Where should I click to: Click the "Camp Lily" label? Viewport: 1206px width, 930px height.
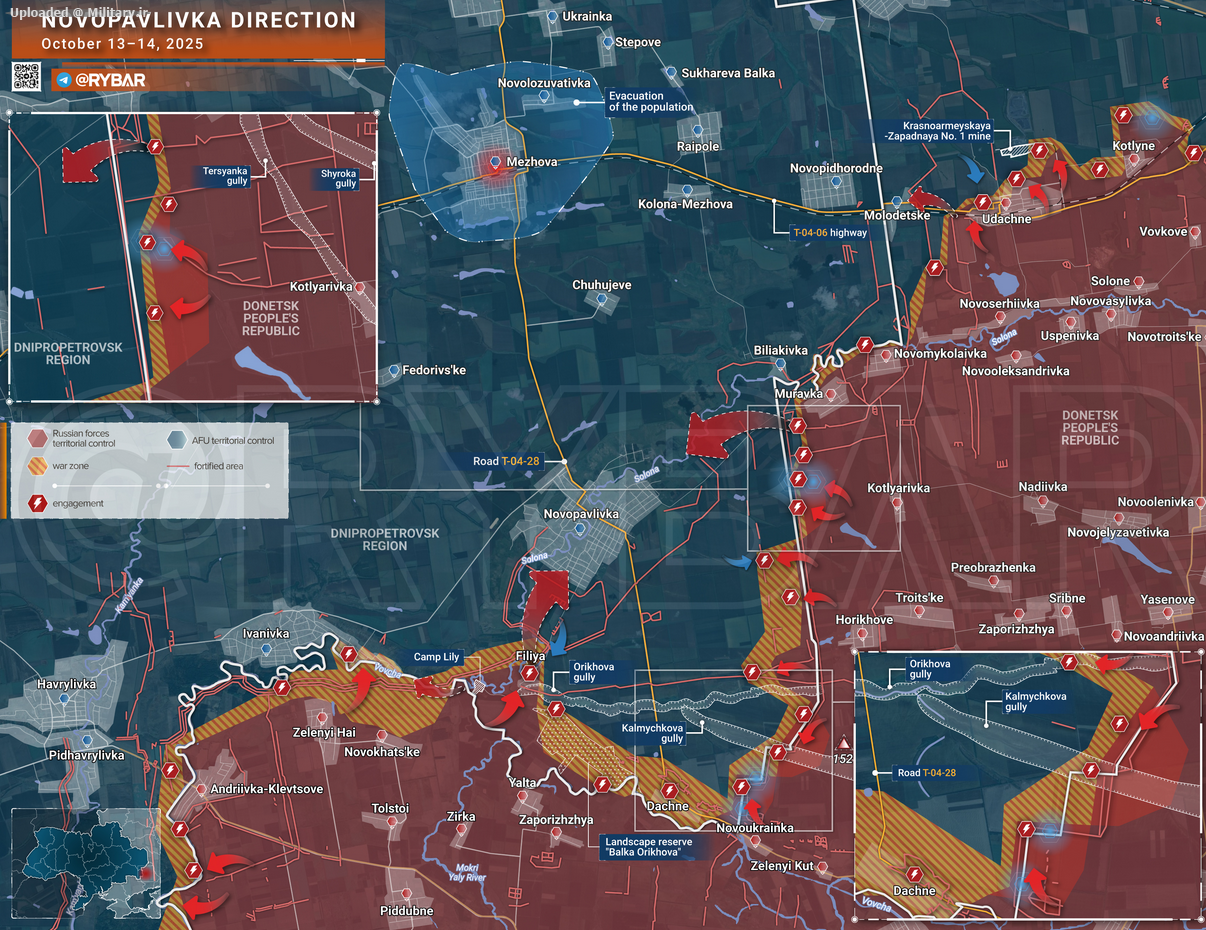point(437,657)
